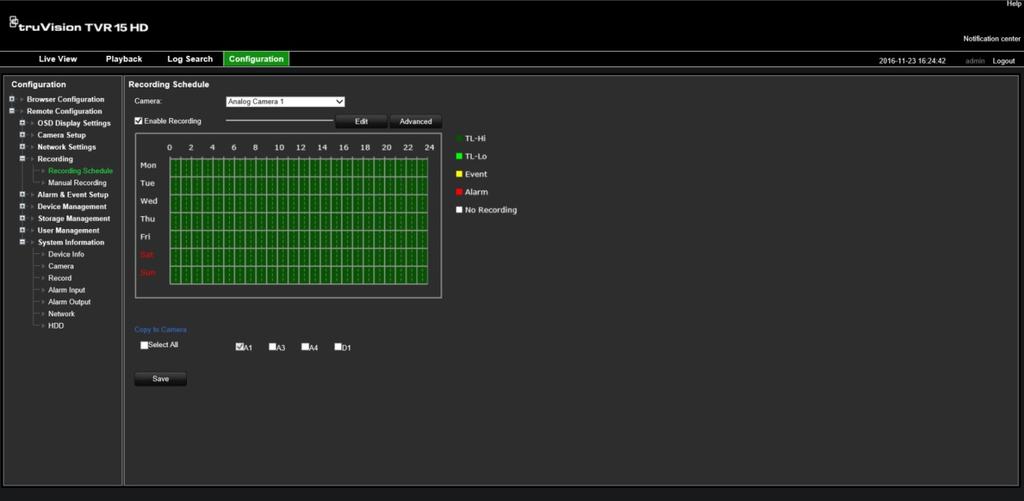Expand the Network Settings node
Viewport: 1024px width, 501px height.
(22, 147)
